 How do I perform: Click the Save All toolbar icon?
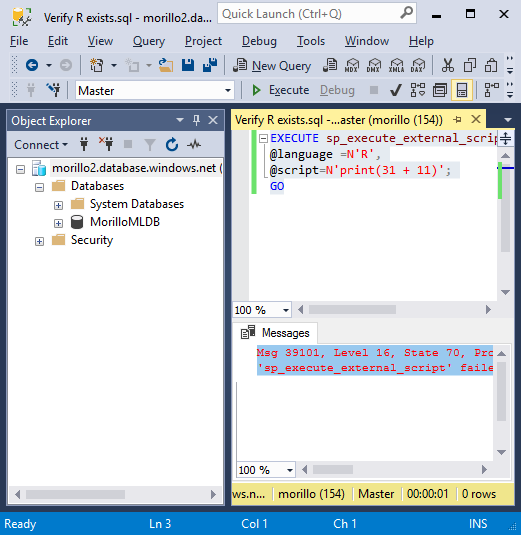tap(210, 65)
